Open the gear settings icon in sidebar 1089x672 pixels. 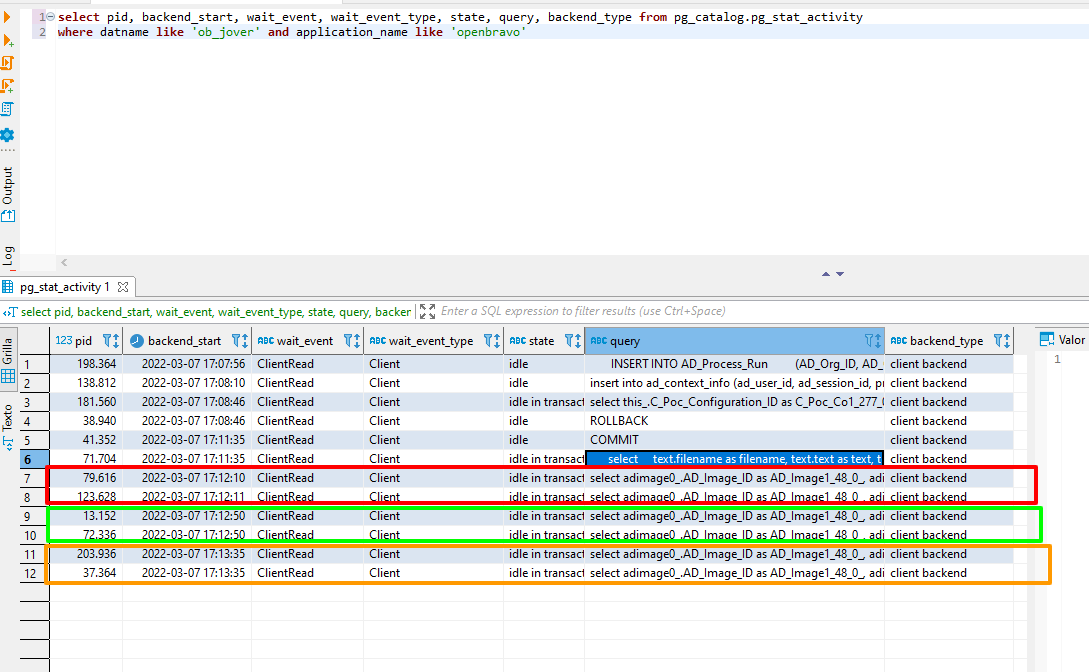[8, 134]
